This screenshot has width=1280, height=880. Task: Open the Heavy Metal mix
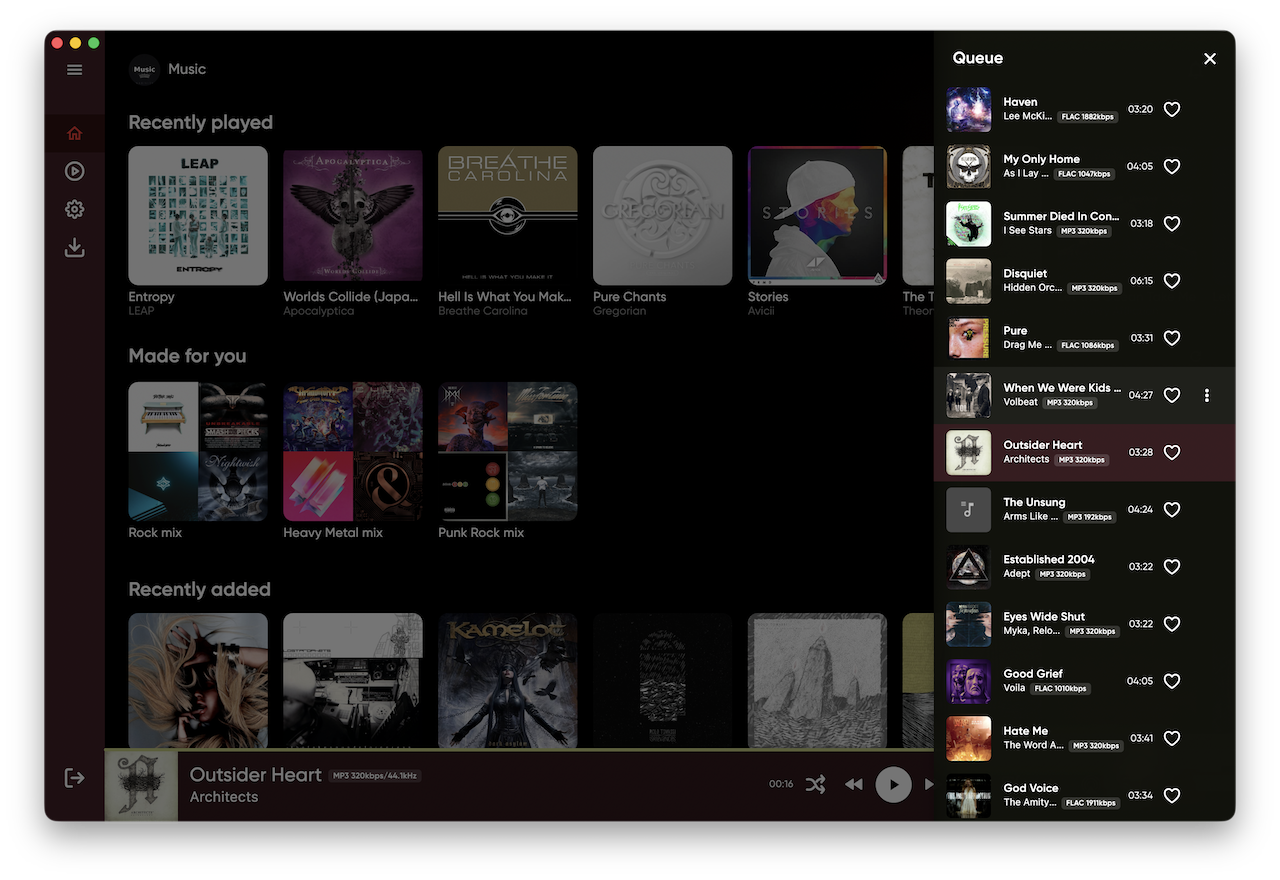click(353, 461)
